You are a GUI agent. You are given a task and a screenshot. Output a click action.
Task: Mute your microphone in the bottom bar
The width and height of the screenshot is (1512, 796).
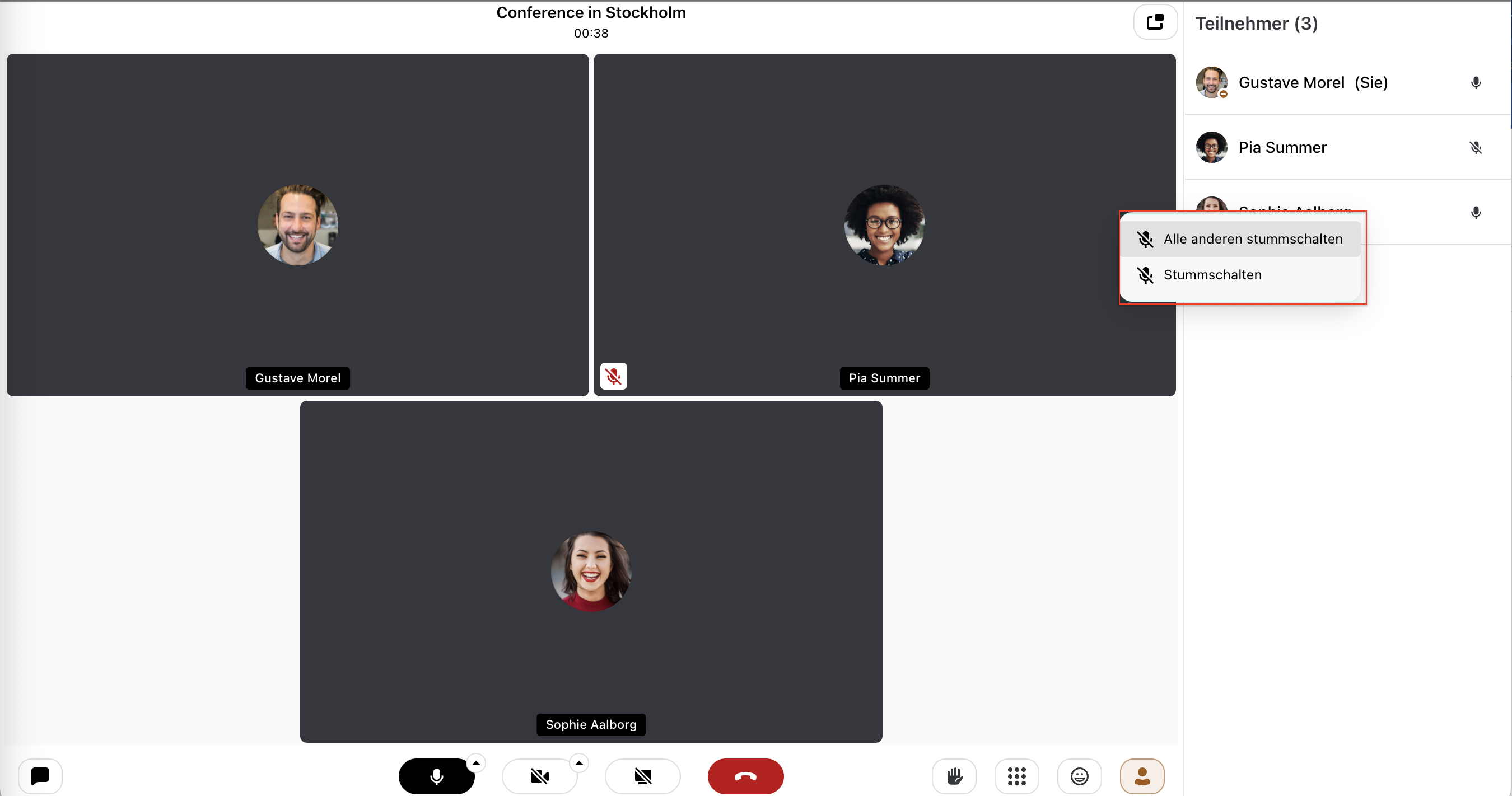coord(436,776)
